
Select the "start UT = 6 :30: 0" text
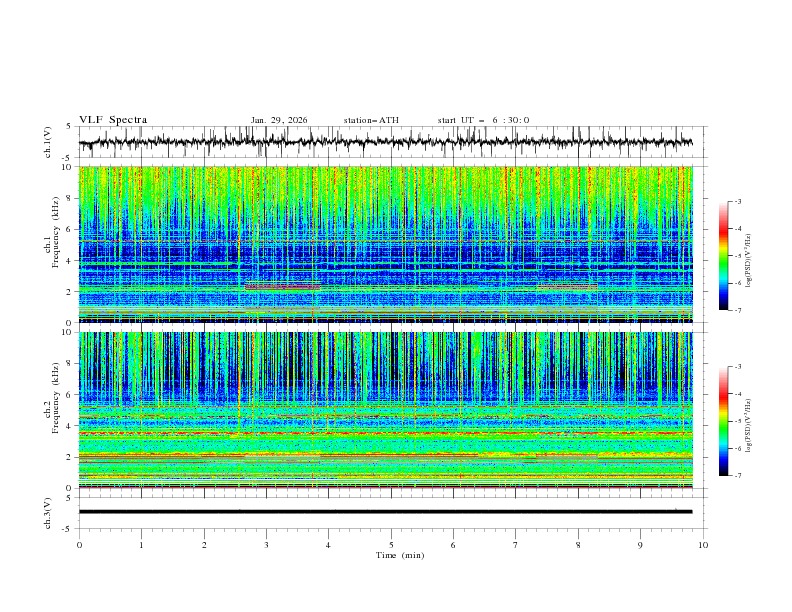483,120
